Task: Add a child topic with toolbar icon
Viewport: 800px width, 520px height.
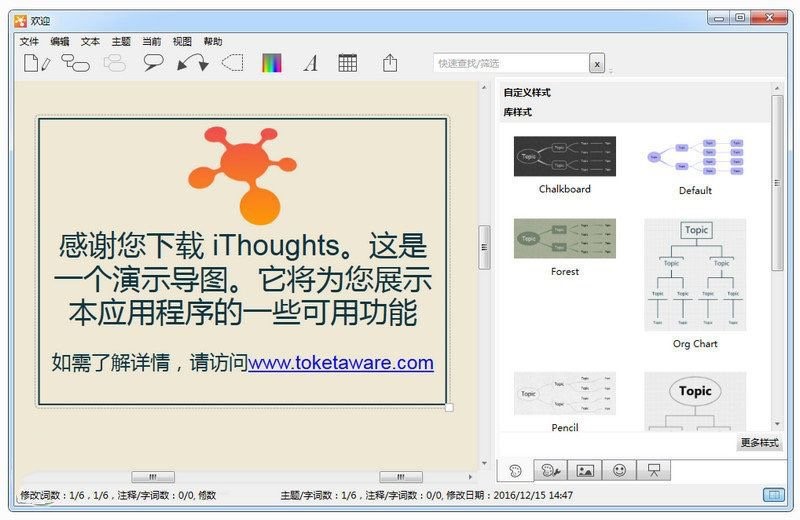Action: [75, 64]
